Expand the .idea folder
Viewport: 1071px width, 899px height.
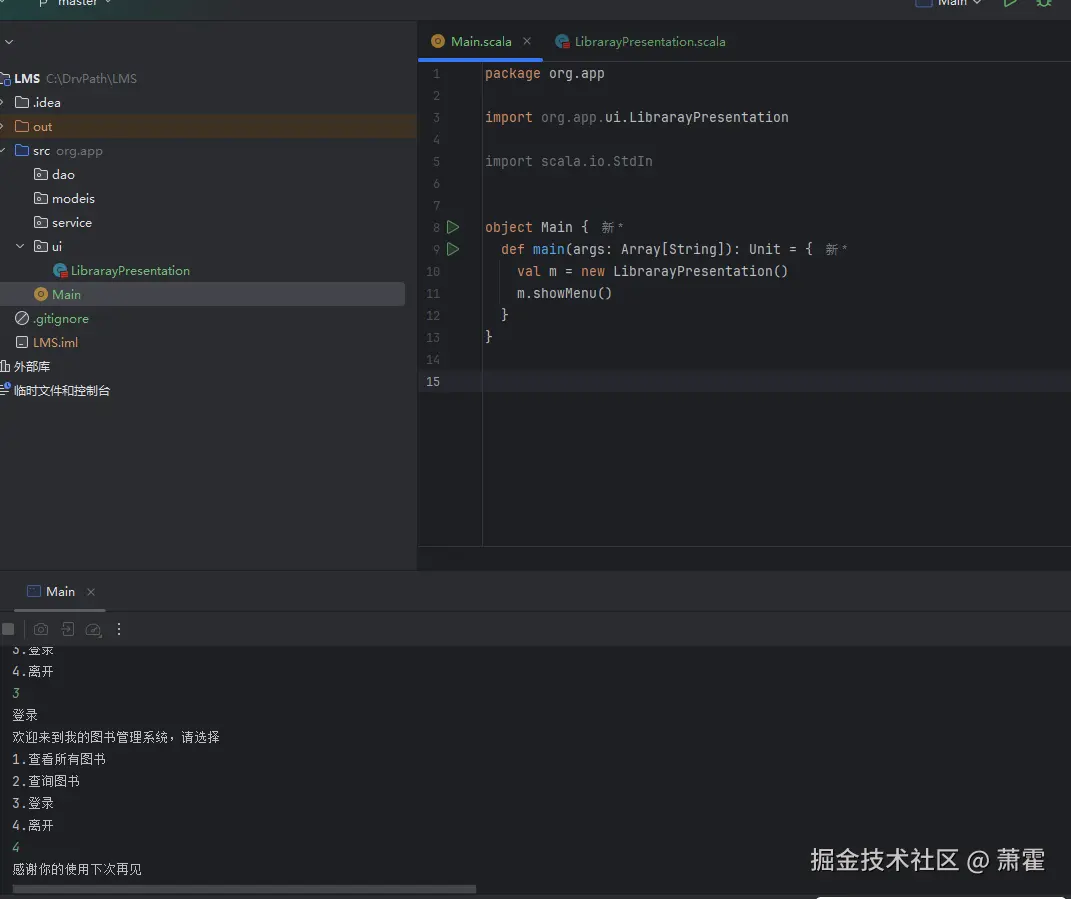(x=2, y=102)
